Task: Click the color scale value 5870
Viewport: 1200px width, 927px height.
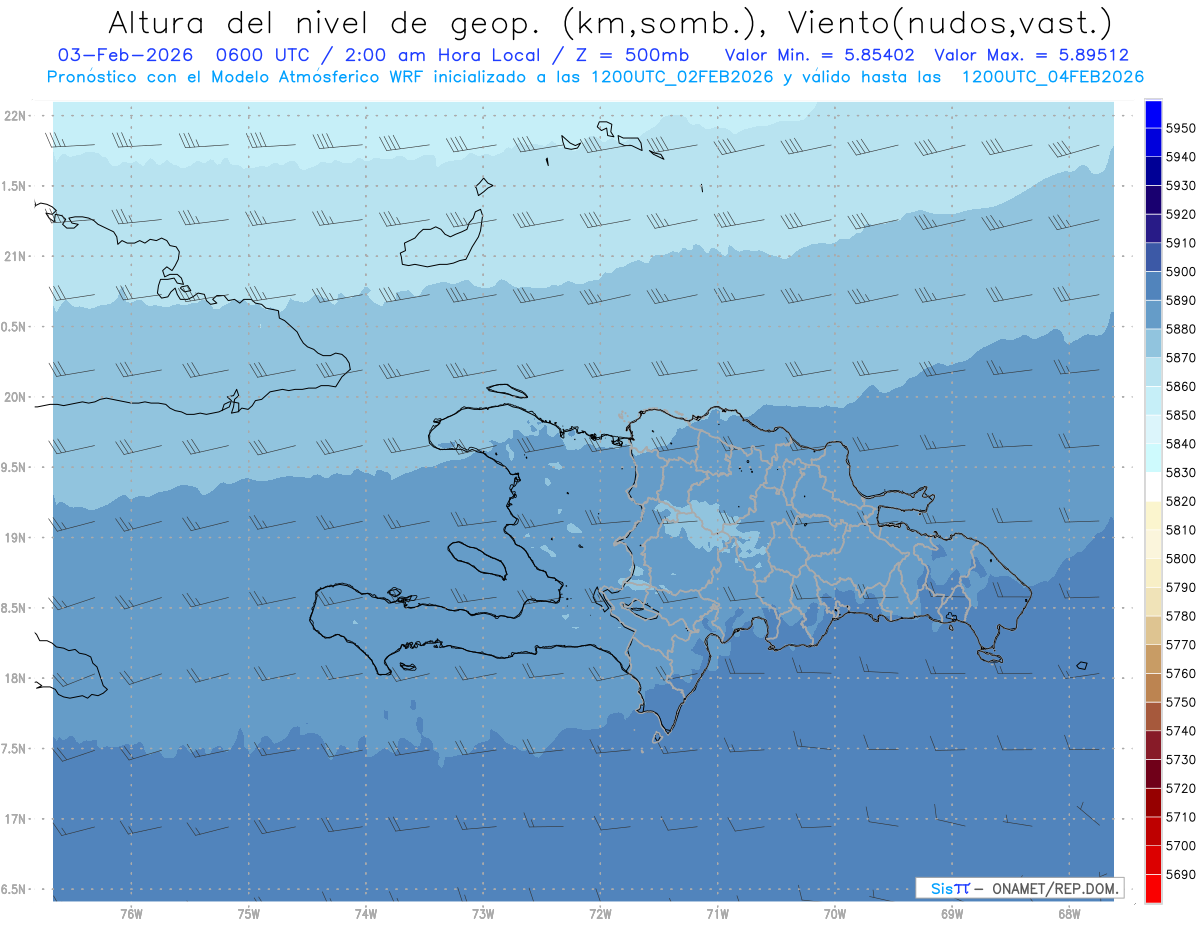Action: point(1180,358)
